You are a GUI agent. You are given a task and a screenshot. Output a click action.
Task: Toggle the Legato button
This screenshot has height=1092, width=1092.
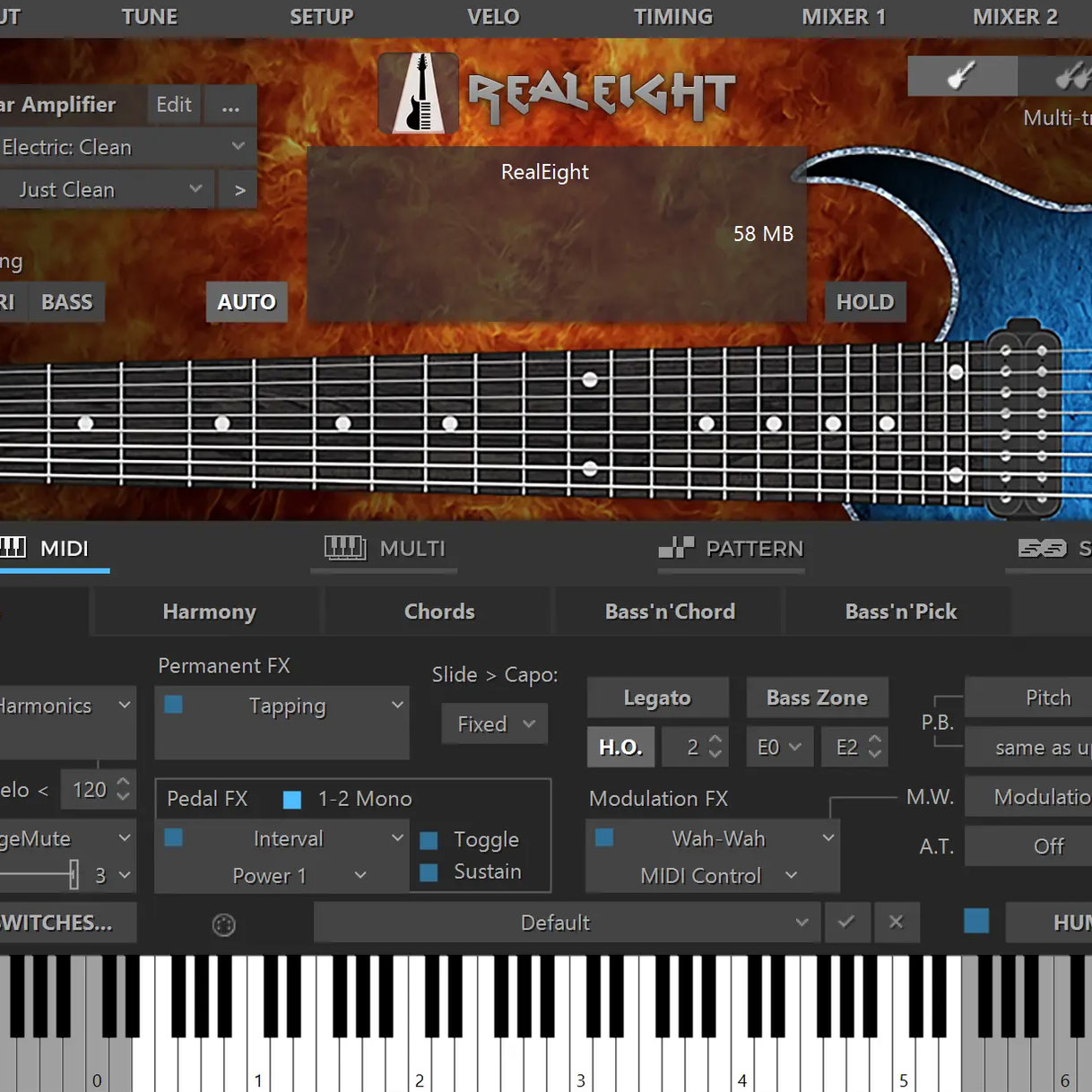coord(657,698)
